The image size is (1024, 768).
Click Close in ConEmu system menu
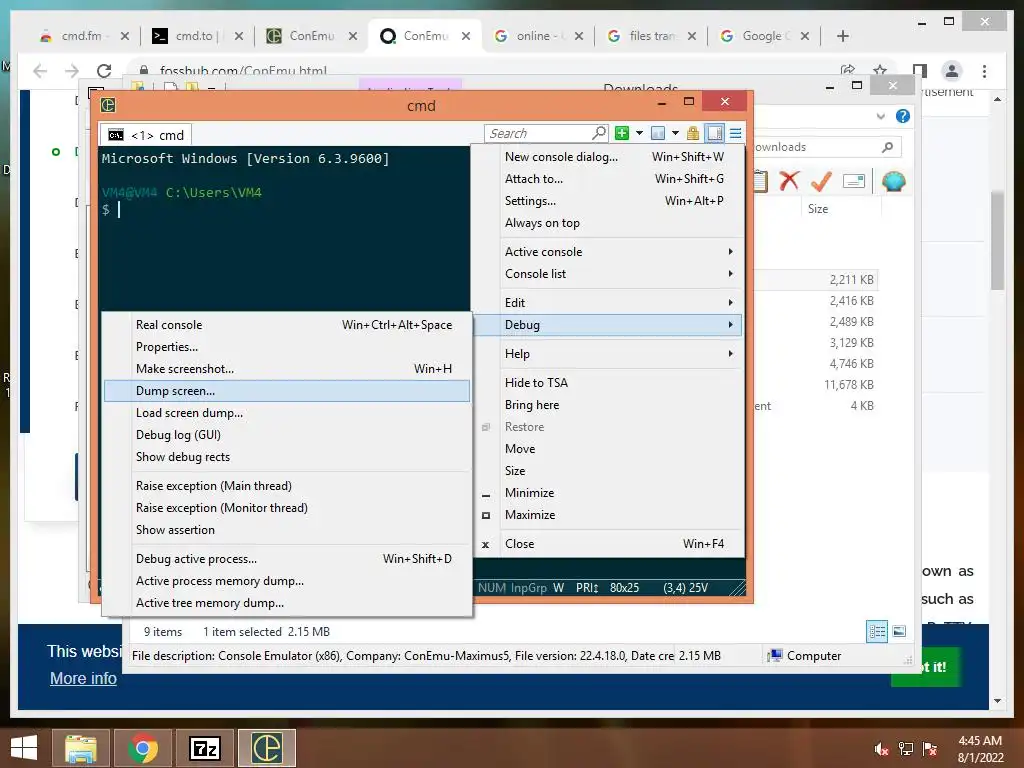[609, 543]
